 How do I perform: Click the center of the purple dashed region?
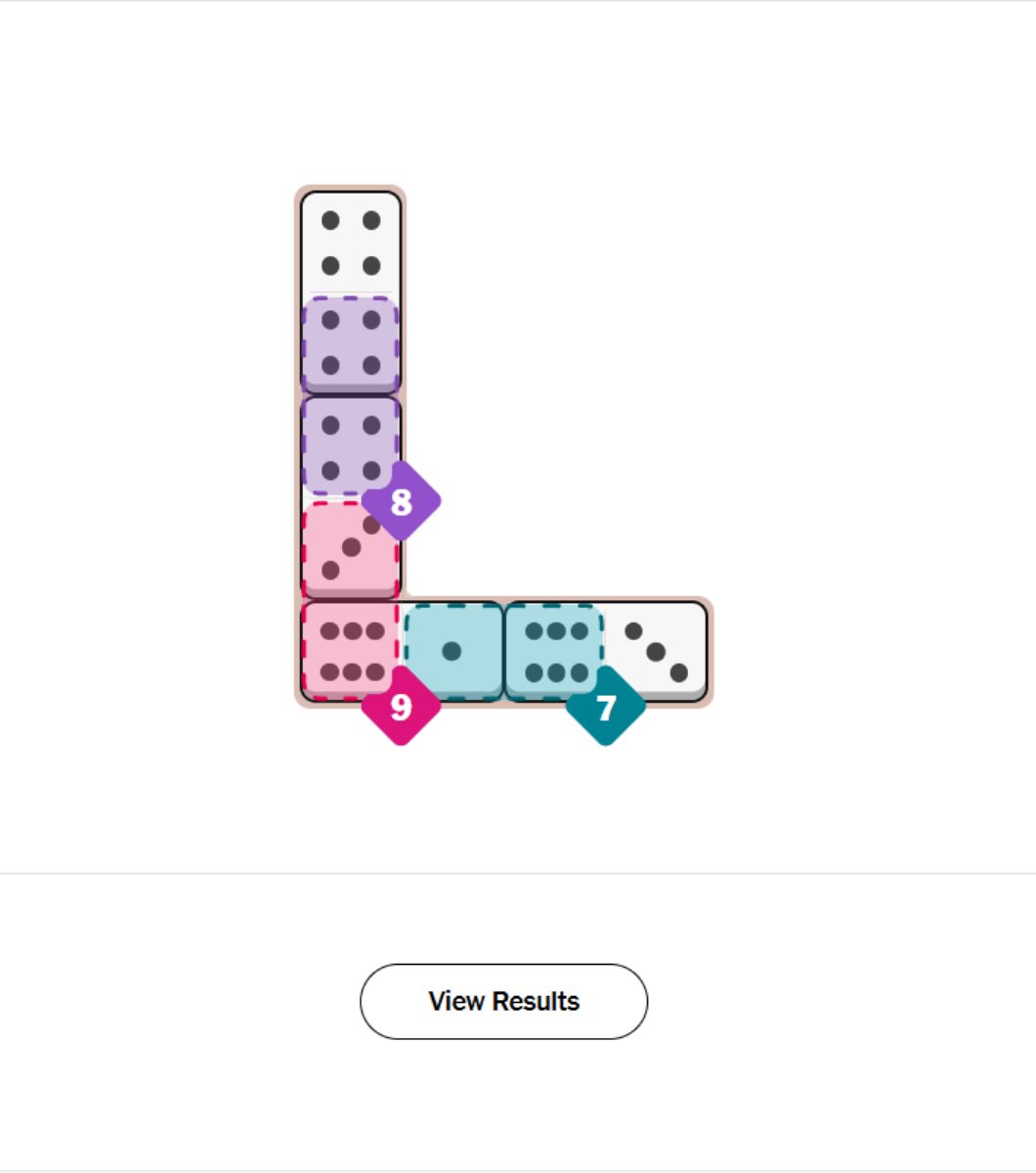pyautogui.click(x=351, y=395)
